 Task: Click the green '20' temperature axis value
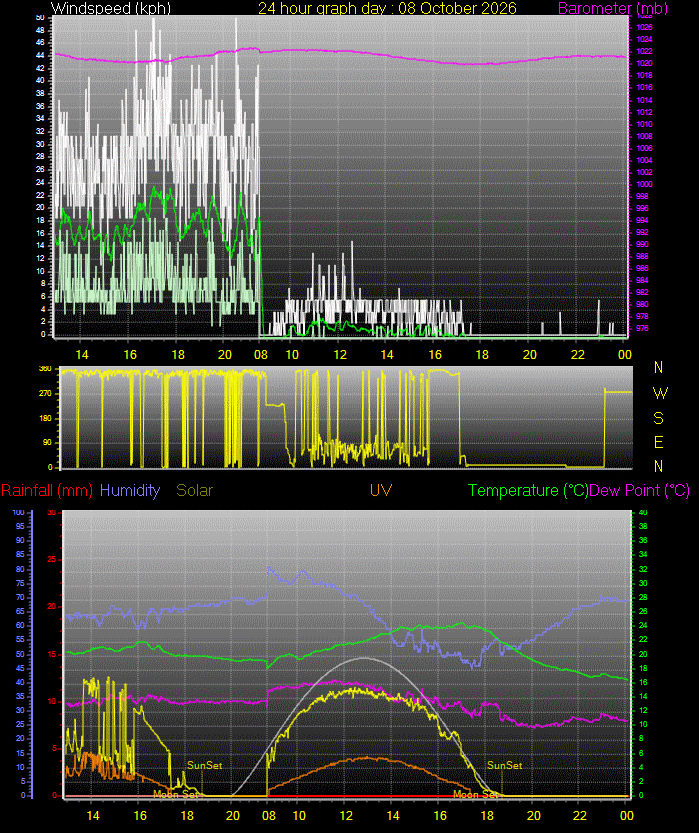click(x=643, y=654)
